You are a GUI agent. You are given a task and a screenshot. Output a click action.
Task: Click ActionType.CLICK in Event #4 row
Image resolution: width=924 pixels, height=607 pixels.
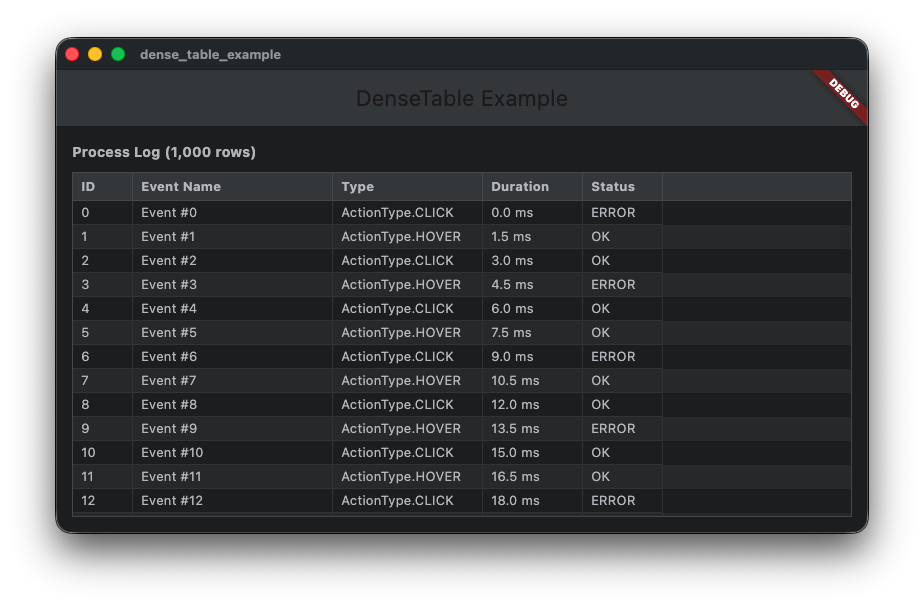(407, 309)
